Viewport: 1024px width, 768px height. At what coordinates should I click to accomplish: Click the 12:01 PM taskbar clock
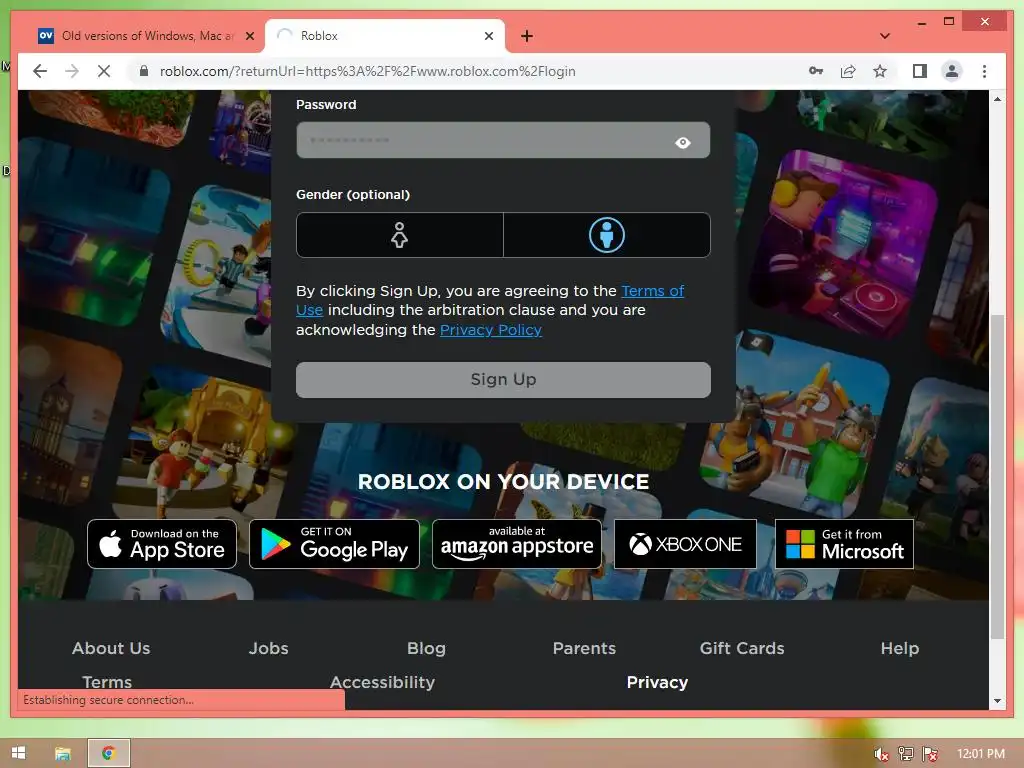[981, 754]
